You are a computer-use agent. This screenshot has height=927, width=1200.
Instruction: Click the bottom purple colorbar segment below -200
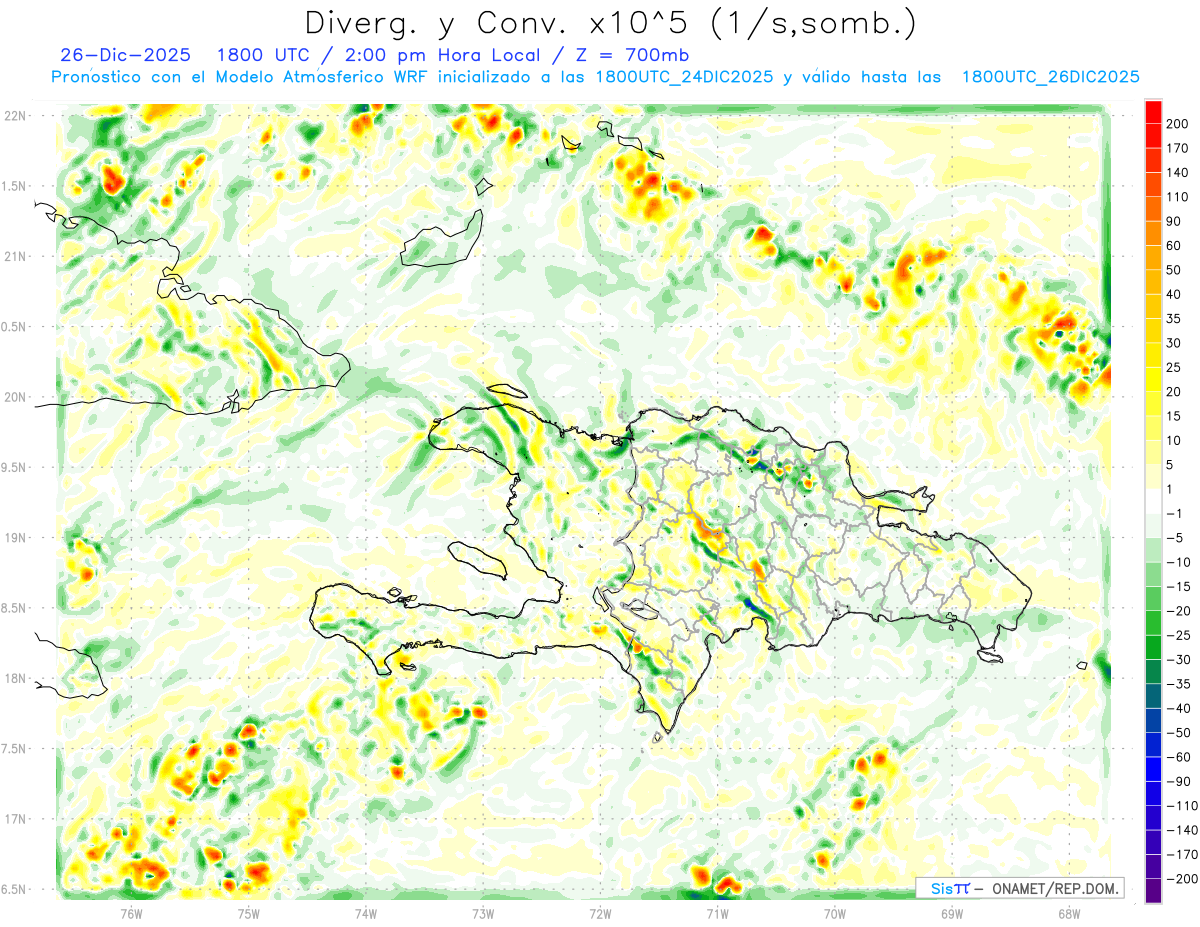coord(1153,890)
